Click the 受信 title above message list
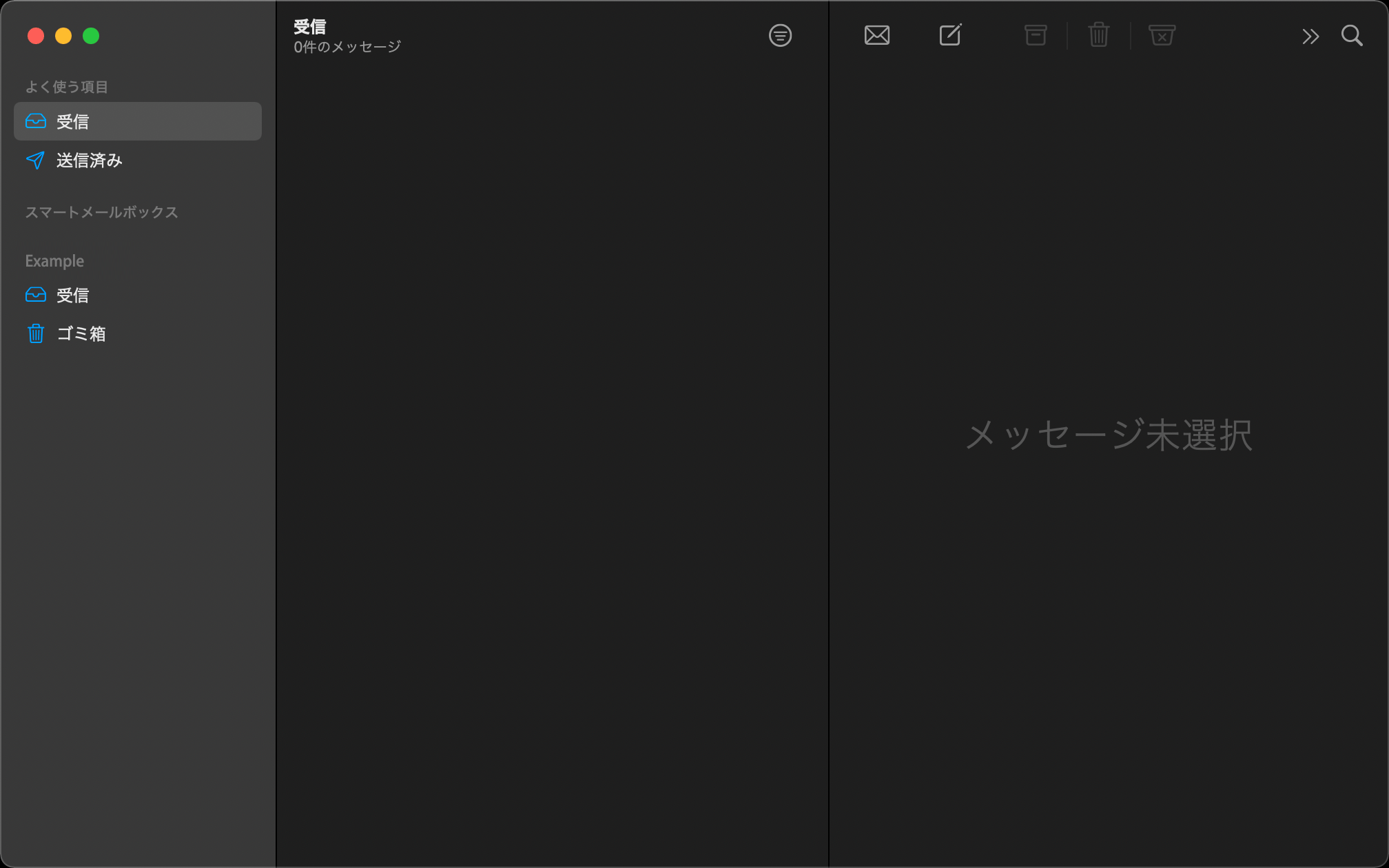Screen dimensions: 1389x868 [309, 27]
